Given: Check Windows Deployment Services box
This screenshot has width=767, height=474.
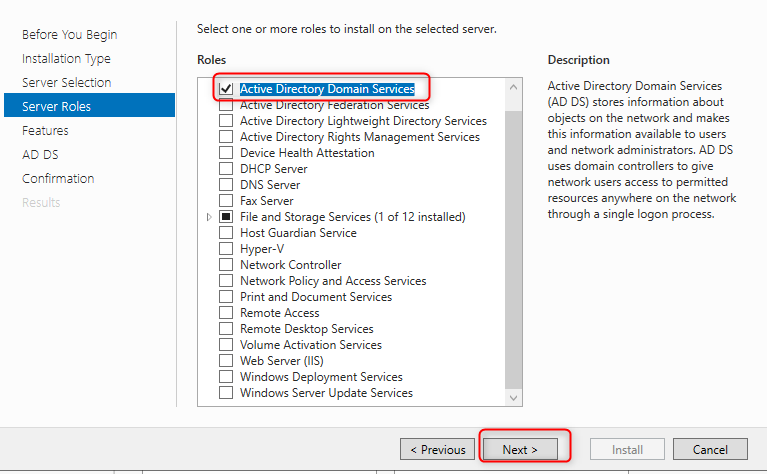Looking at the screenshot, I should pos(226,377).
